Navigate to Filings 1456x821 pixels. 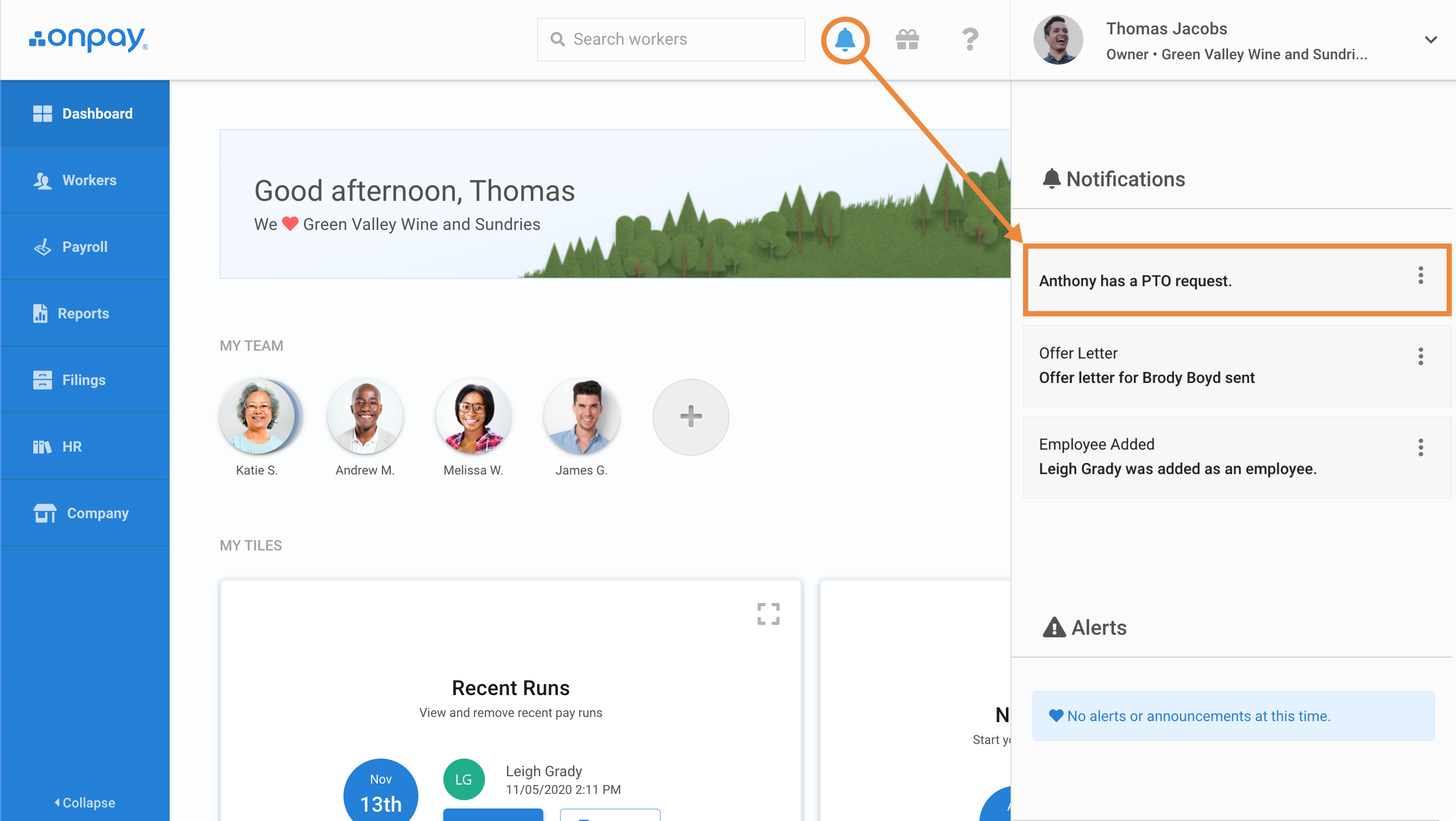pos(85,380)
